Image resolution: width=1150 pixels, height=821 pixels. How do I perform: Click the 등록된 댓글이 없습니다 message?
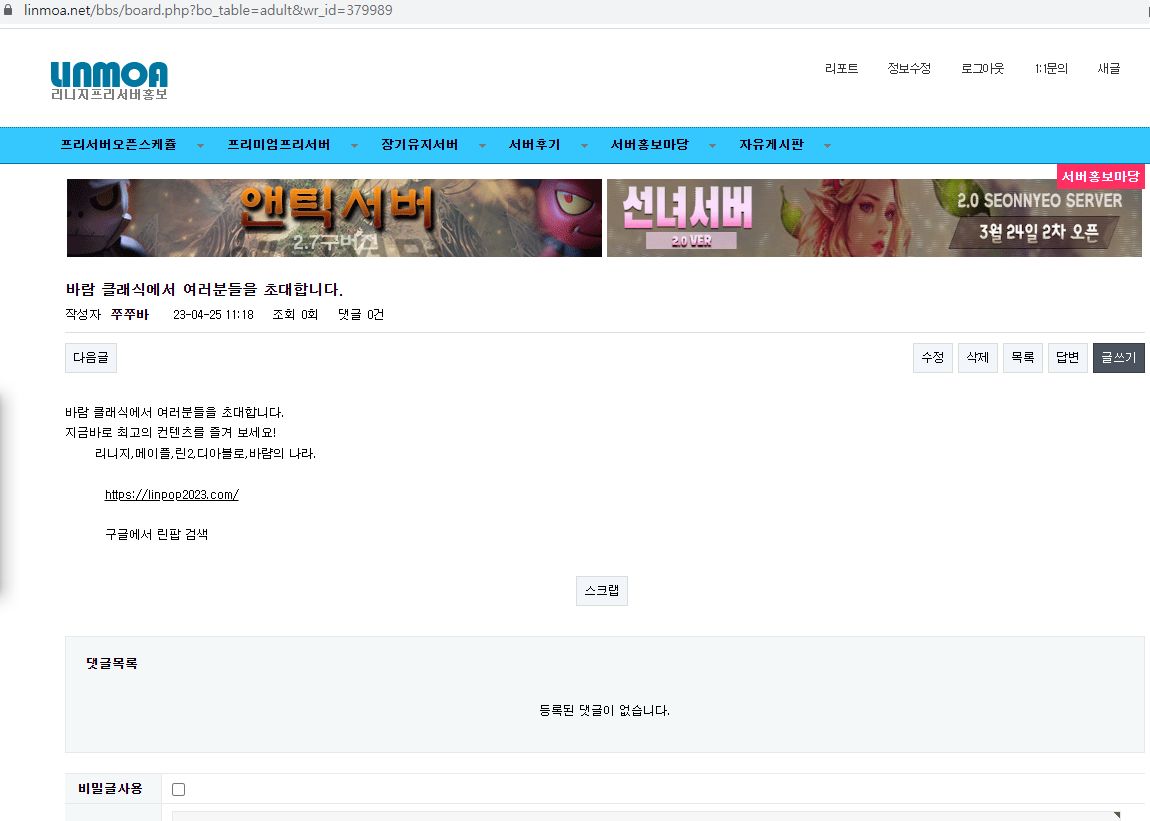tap(604, 710)
